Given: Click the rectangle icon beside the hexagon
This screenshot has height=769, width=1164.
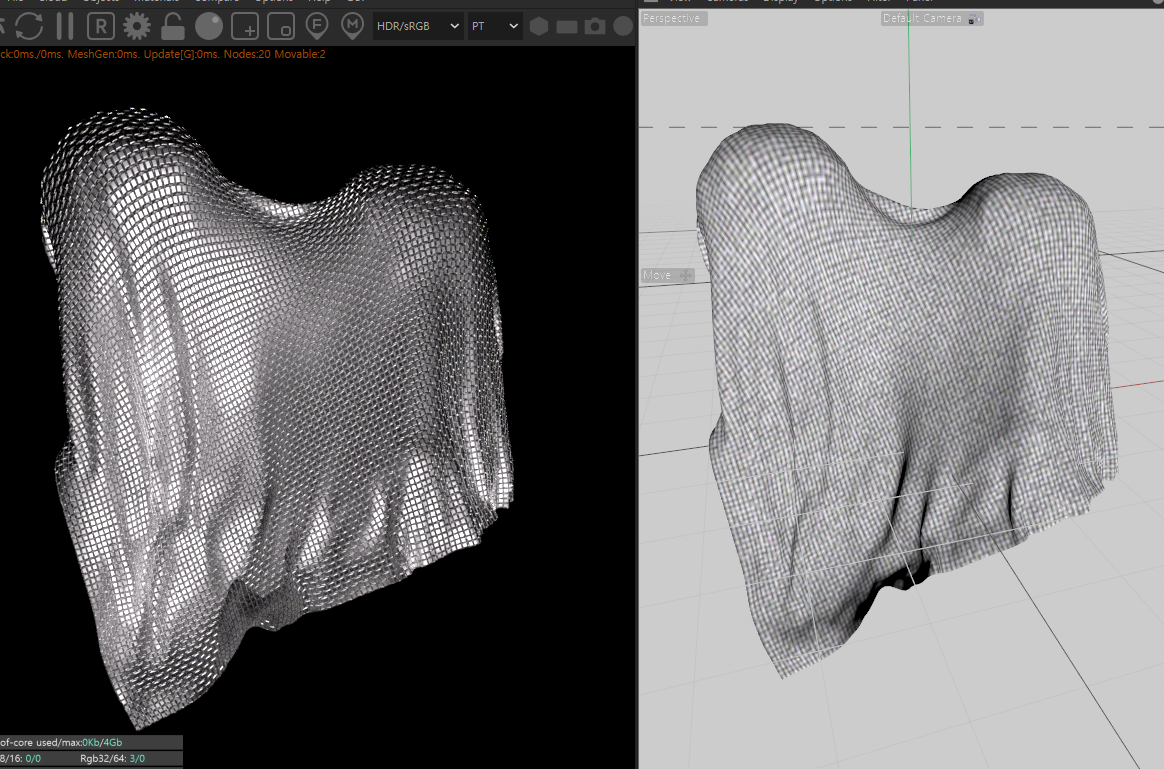Looking at the screenshot, I should pos(567,27).
